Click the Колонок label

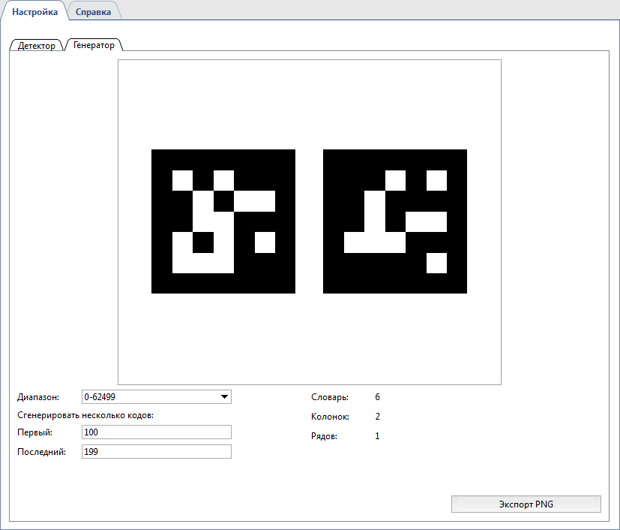331,417
